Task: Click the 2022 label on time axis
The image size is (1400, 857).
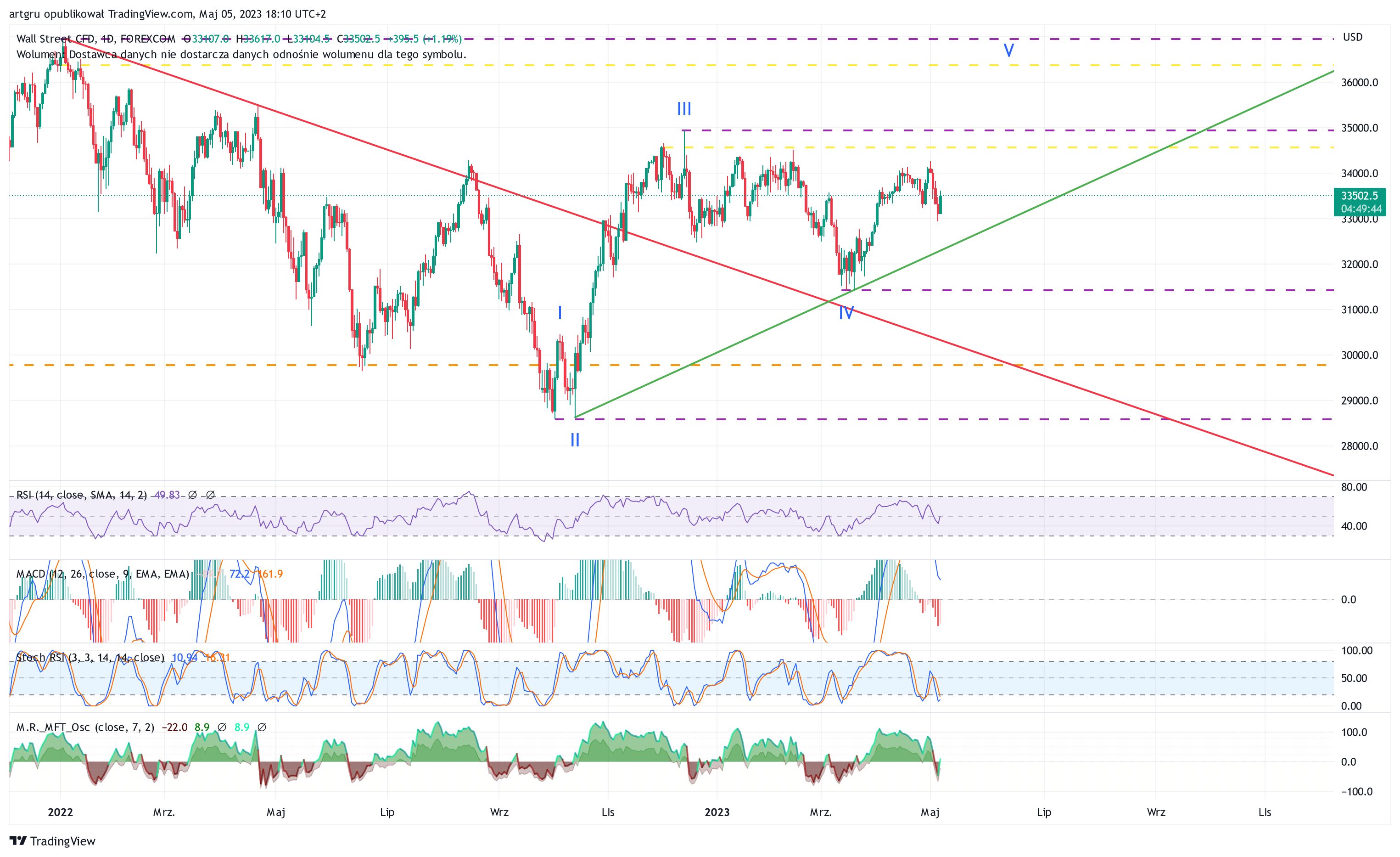Action: [x=60, y=812]
